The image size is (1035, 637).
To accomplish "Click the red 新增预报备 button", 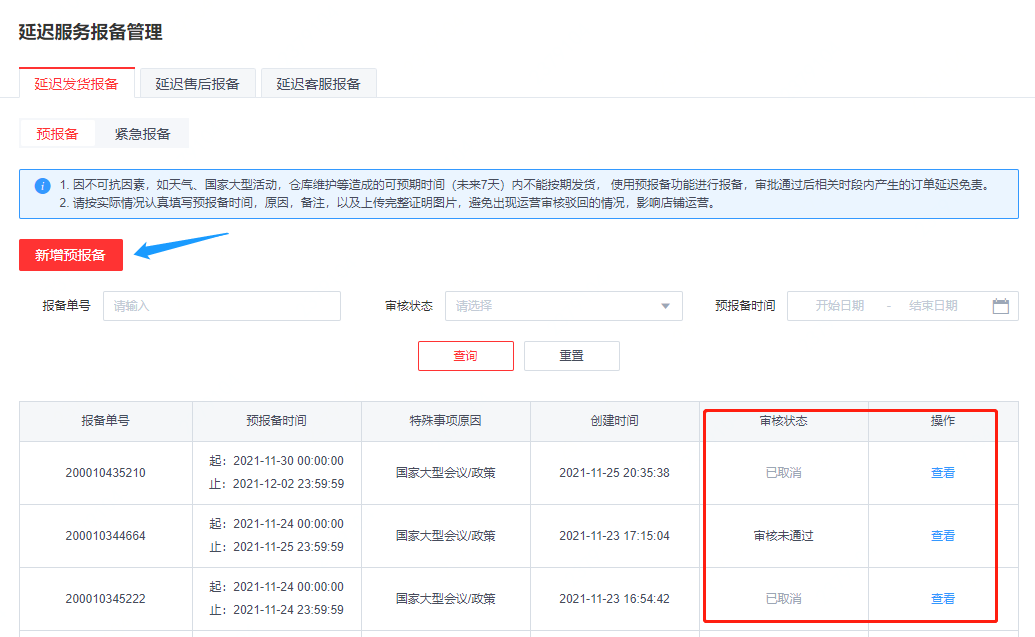I will [x=71, y=255].
